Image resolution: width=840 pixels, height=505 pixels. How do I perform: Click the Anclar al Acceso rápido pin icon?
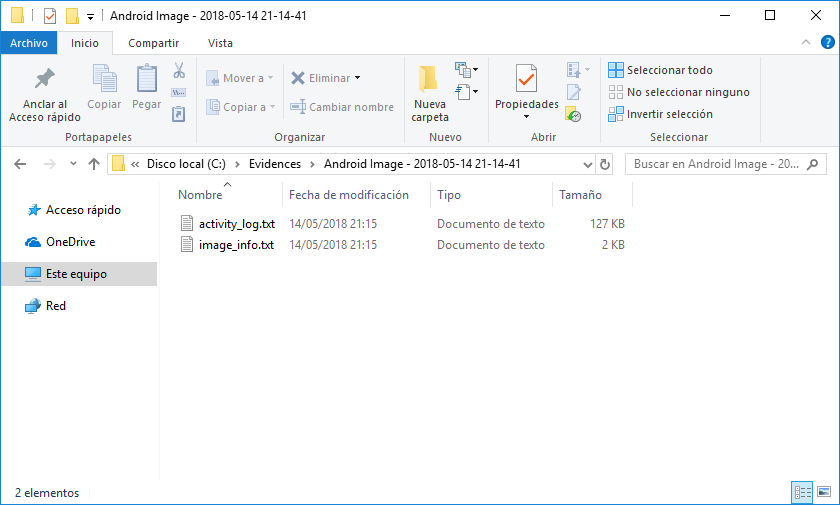point(44,79)
